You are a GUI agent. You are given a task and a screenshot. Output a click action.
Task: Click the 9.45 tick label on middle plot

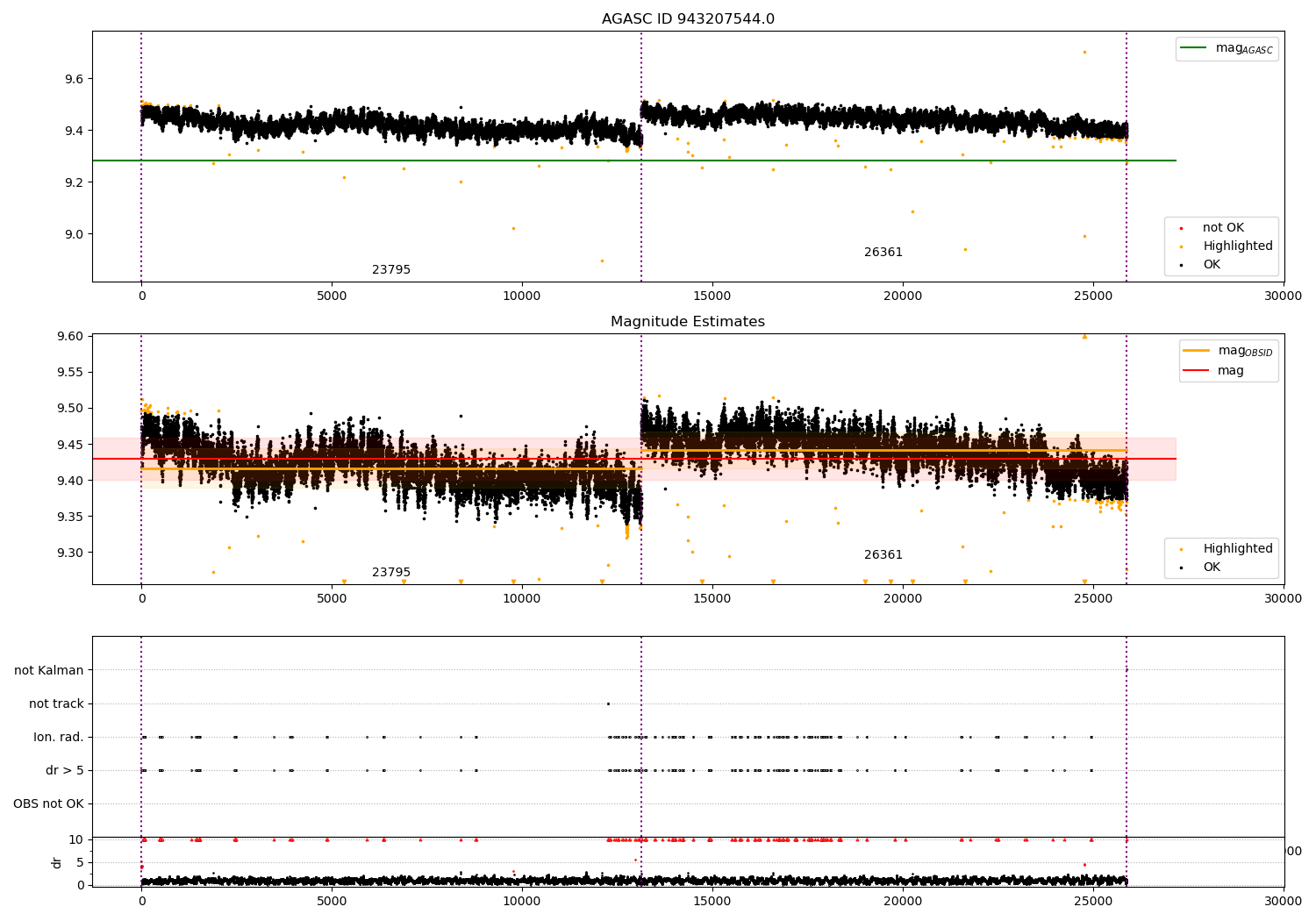pos(70,445)
